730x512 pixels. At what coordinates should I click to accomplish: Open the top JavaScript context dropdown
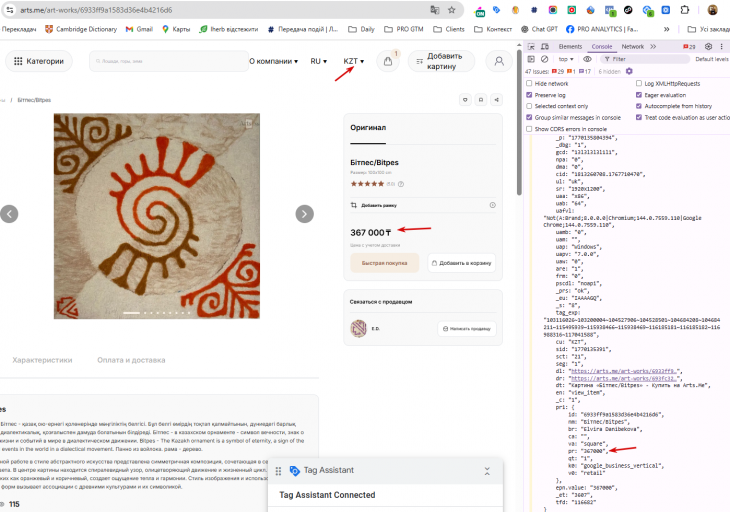[566, 59]
